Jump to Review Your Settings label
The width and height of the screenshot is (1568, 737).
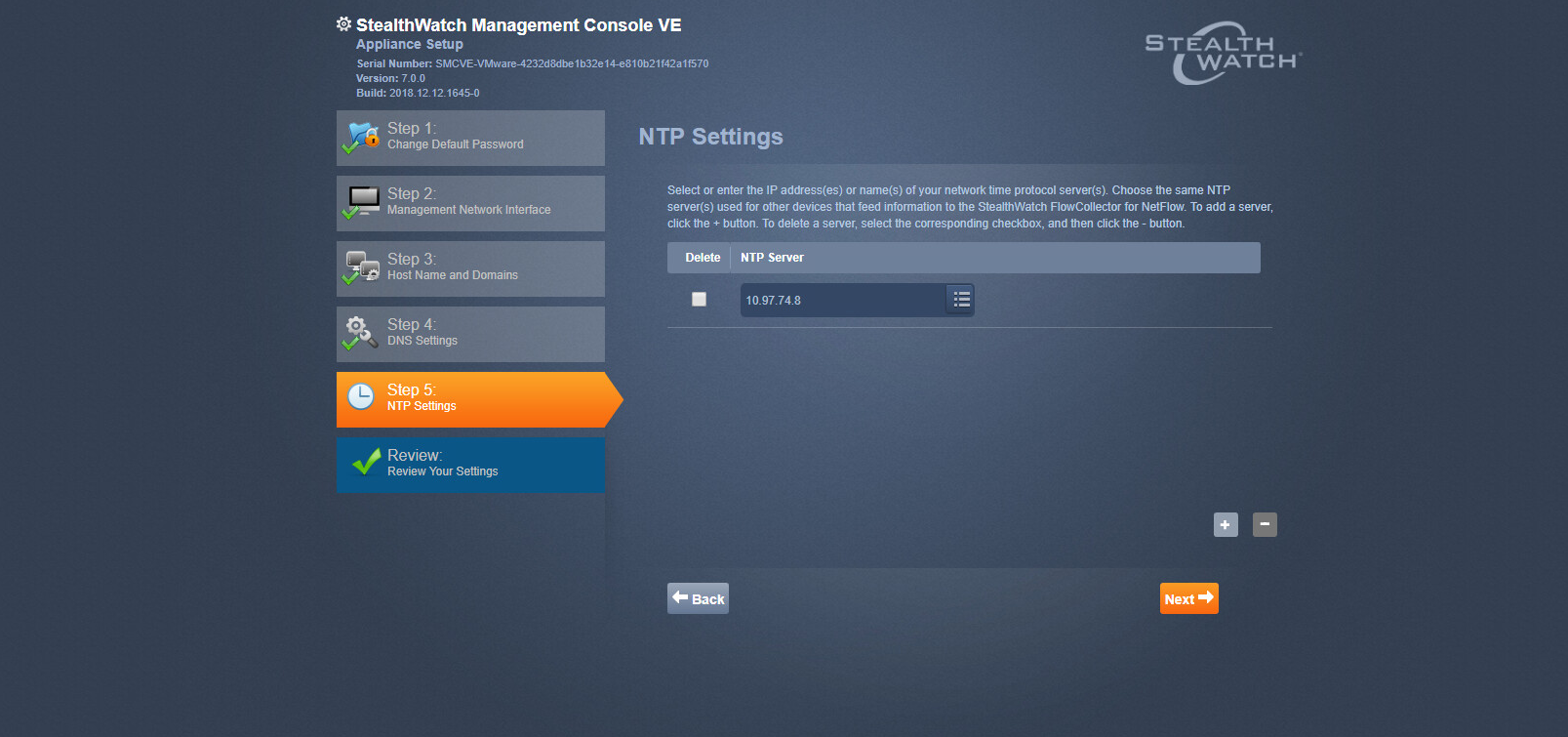click(x=442, y=471)
